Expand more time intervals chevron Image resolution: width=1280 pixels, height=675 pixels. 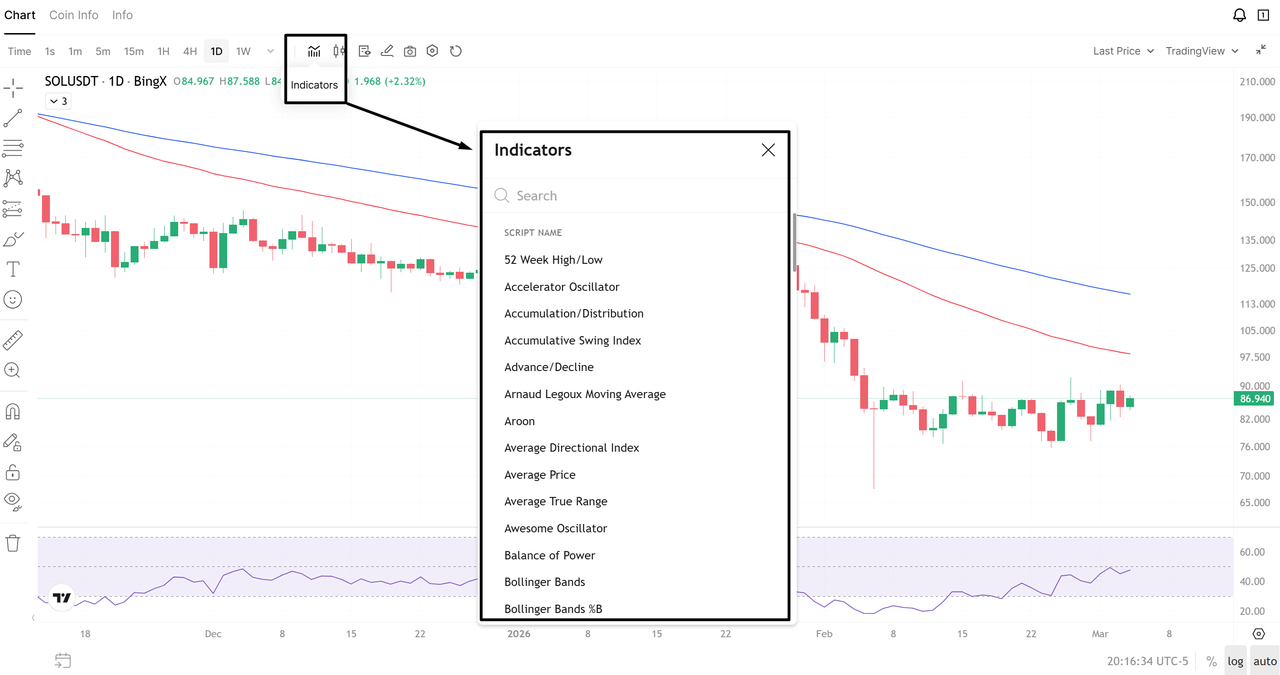pos(270,51)
